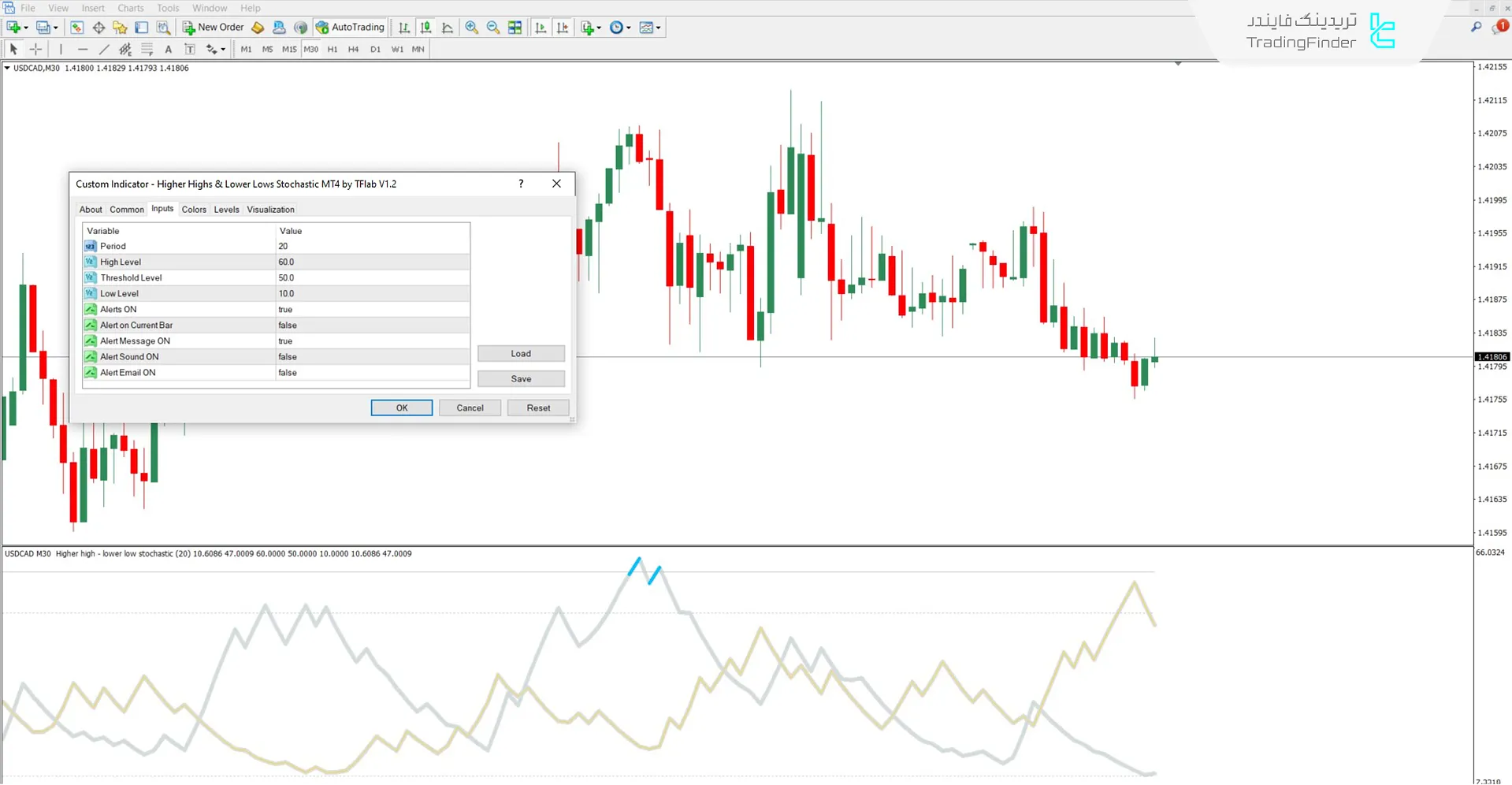Enable AutoTrading from the toolbar
This screenshot has height=785, width=1512.
coord(350,27)
